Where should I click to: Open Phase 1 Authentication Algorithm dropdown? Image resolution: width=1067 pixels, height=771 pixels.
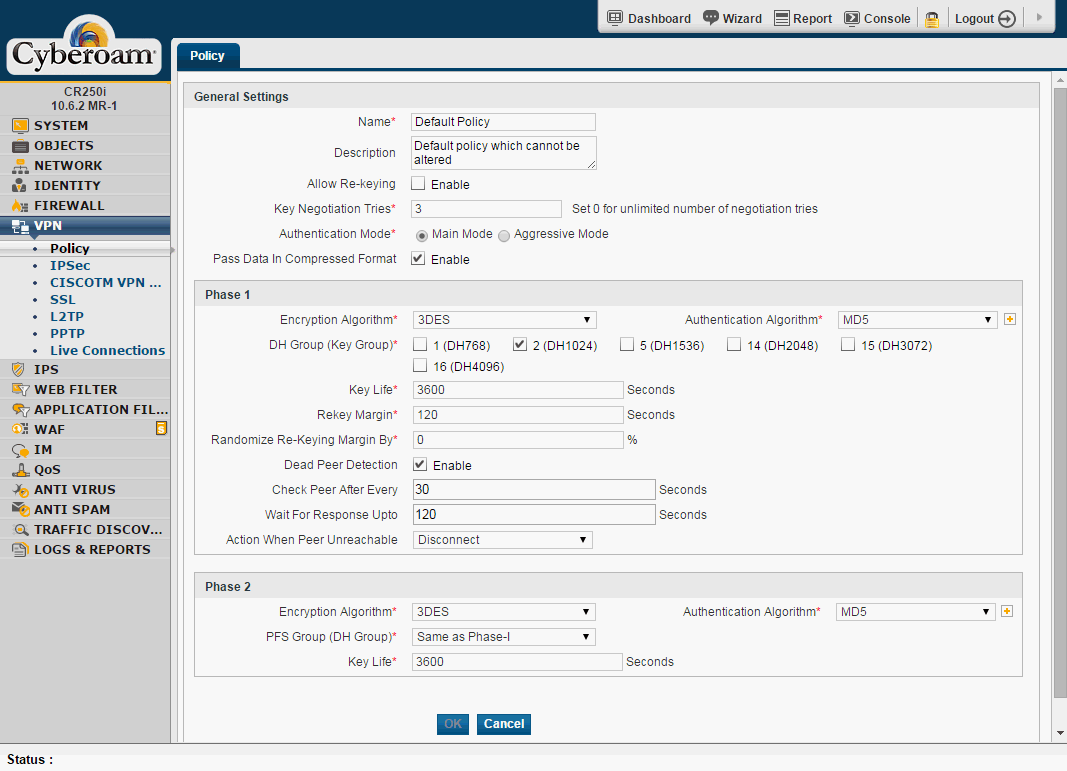[x=917, y=320]
